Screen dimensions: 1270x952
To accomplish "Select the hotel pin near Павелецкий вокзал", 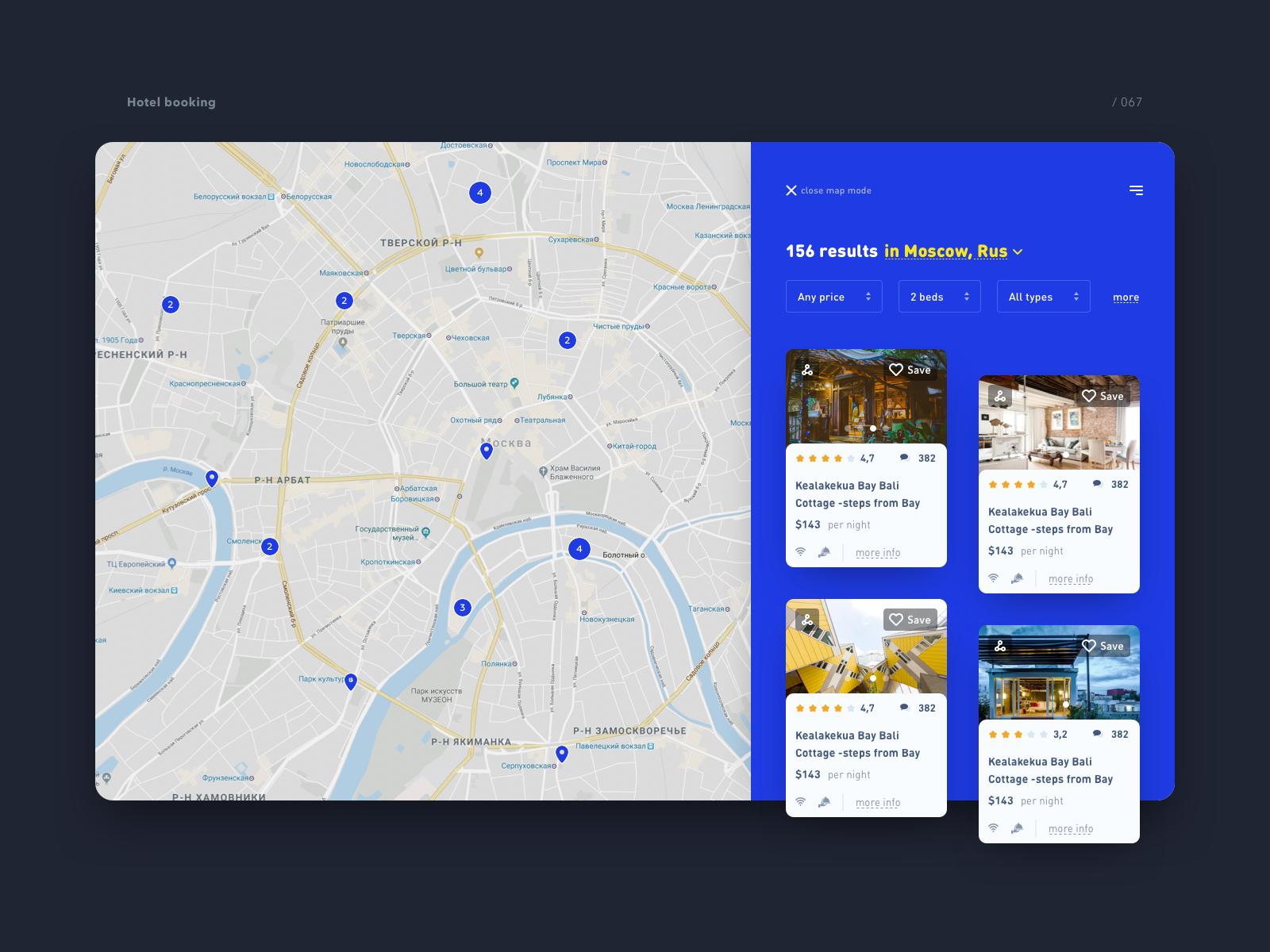I will pyautogui.click(x=562, y=754).
